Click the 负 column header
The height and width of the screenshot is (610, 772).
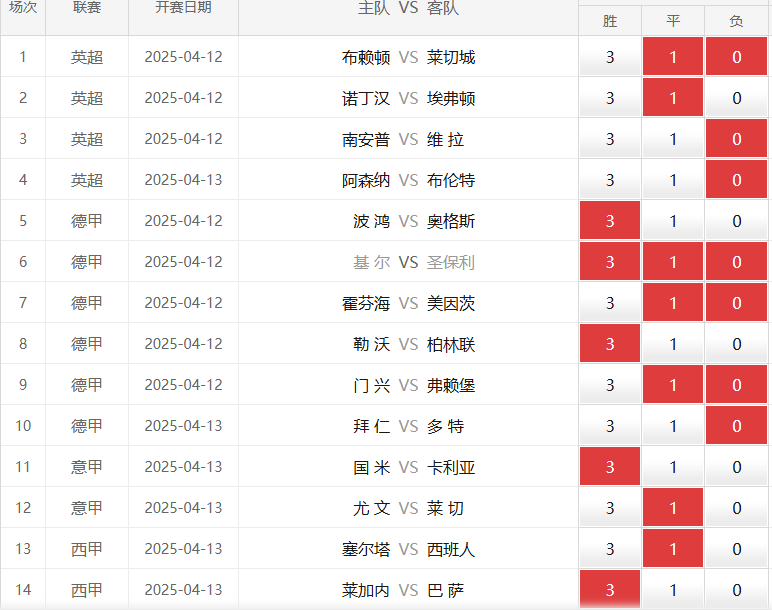tap(736, 21)
